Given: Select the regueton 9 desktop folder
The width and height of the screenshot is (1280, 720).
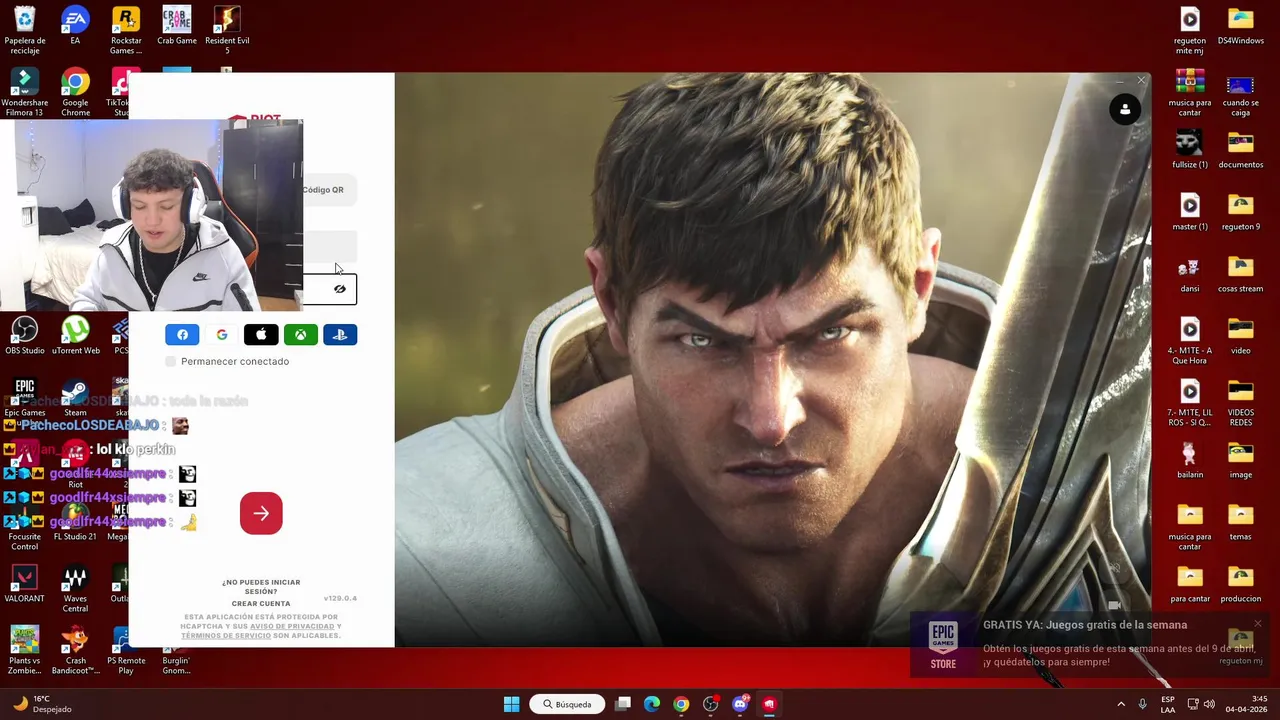Looking at the screenshot, I should 1240,212.
